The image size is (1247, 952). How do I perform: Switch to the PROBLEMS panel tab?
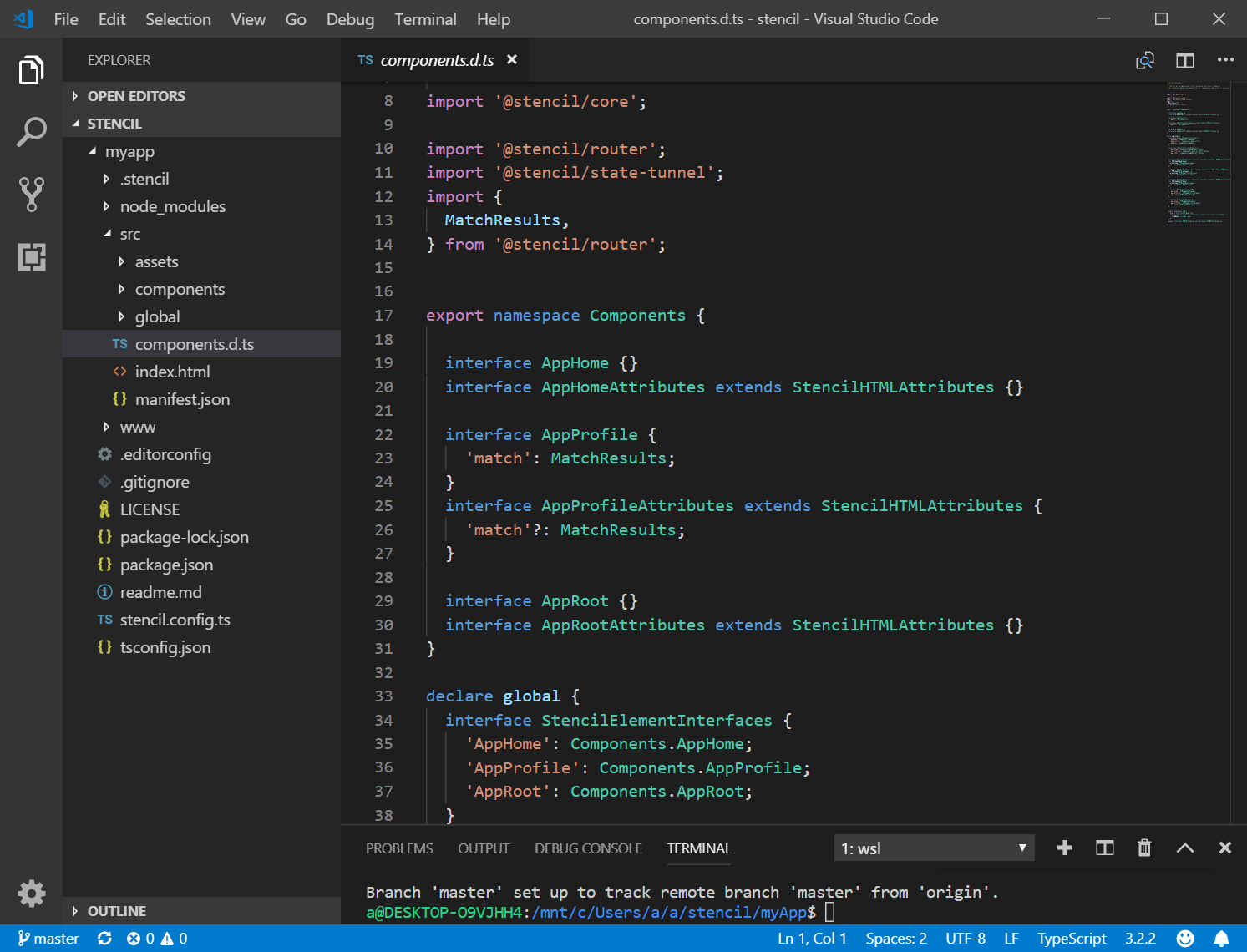[x=399, y=848]
